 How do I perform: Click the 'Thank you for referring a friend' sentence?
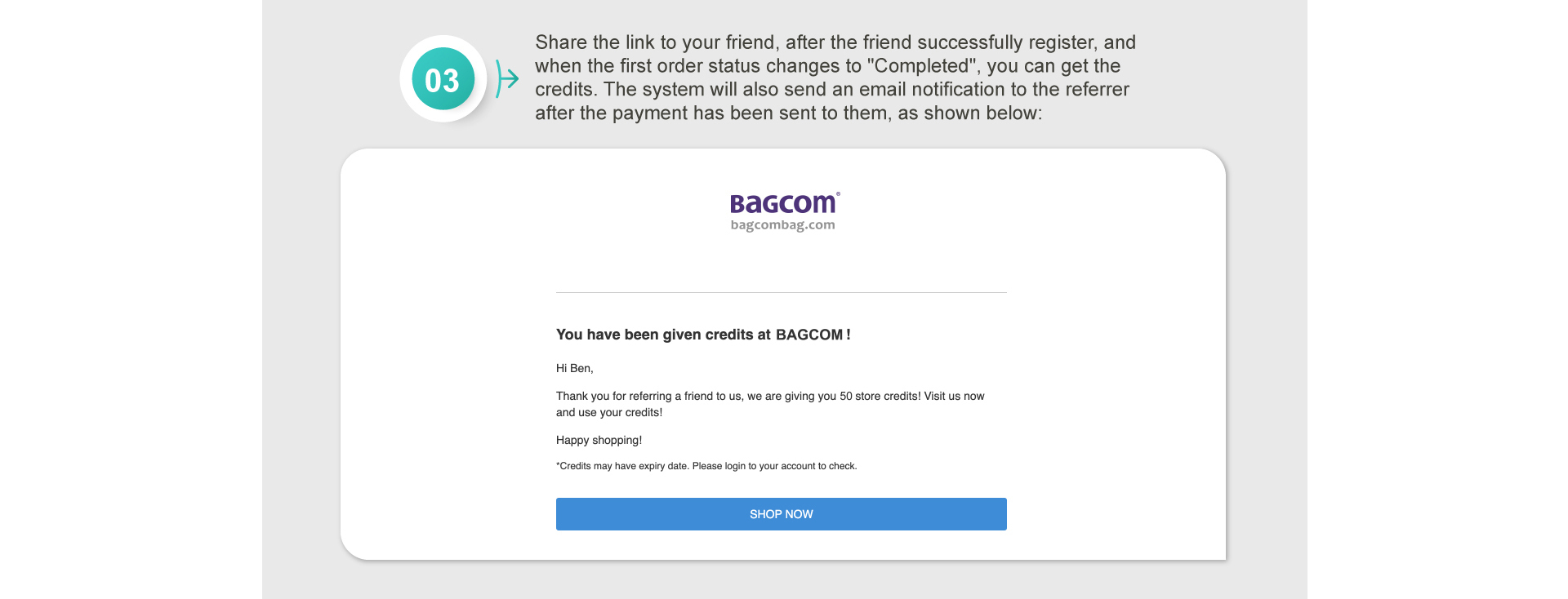click(694, 396)
